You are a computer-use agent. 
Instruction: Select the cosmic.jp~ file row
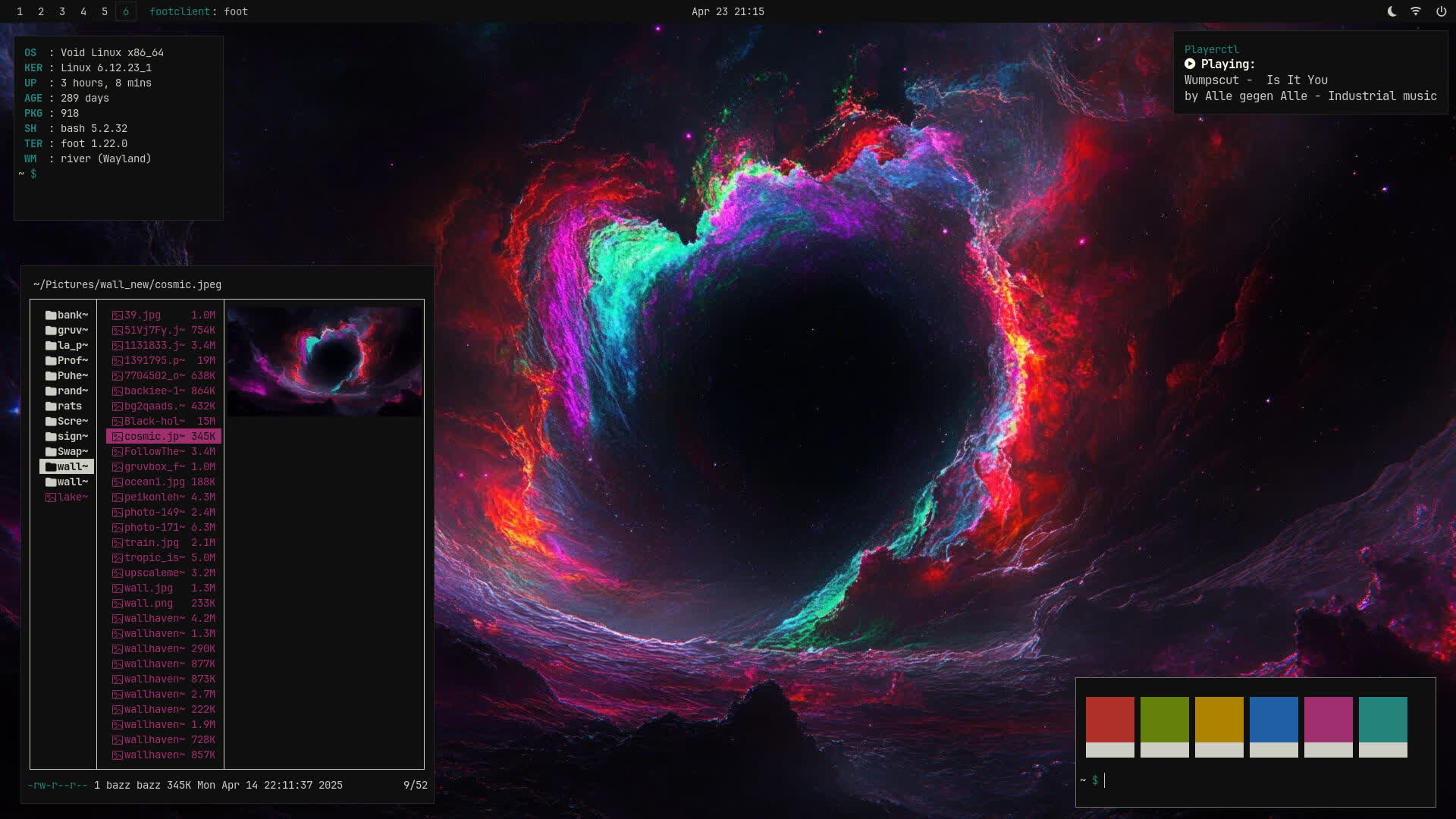click(164, 437)
